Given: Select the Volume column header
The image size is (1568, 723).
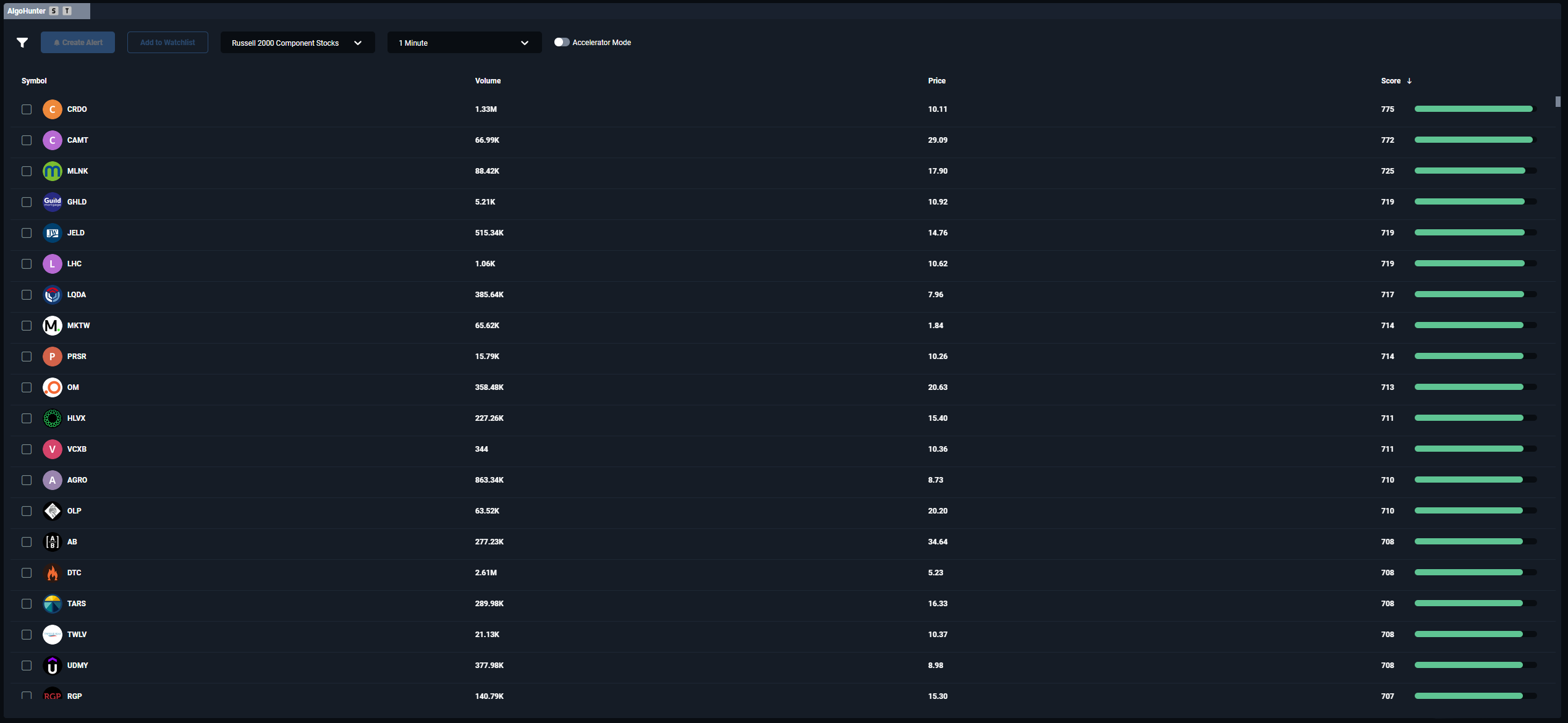Looking at the screenshot, I should [x=487, y=80].
